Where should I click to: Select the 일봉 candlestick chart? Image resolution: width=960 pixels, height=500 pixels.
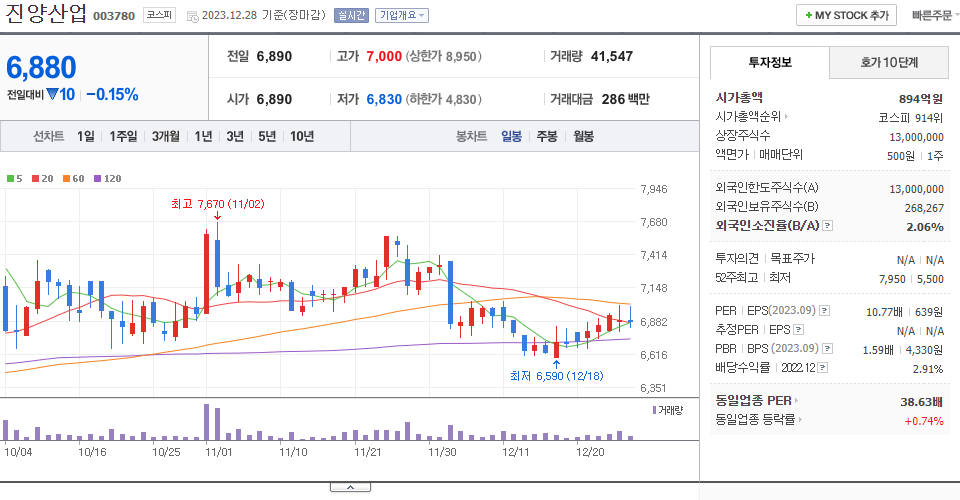coord(511,136)
